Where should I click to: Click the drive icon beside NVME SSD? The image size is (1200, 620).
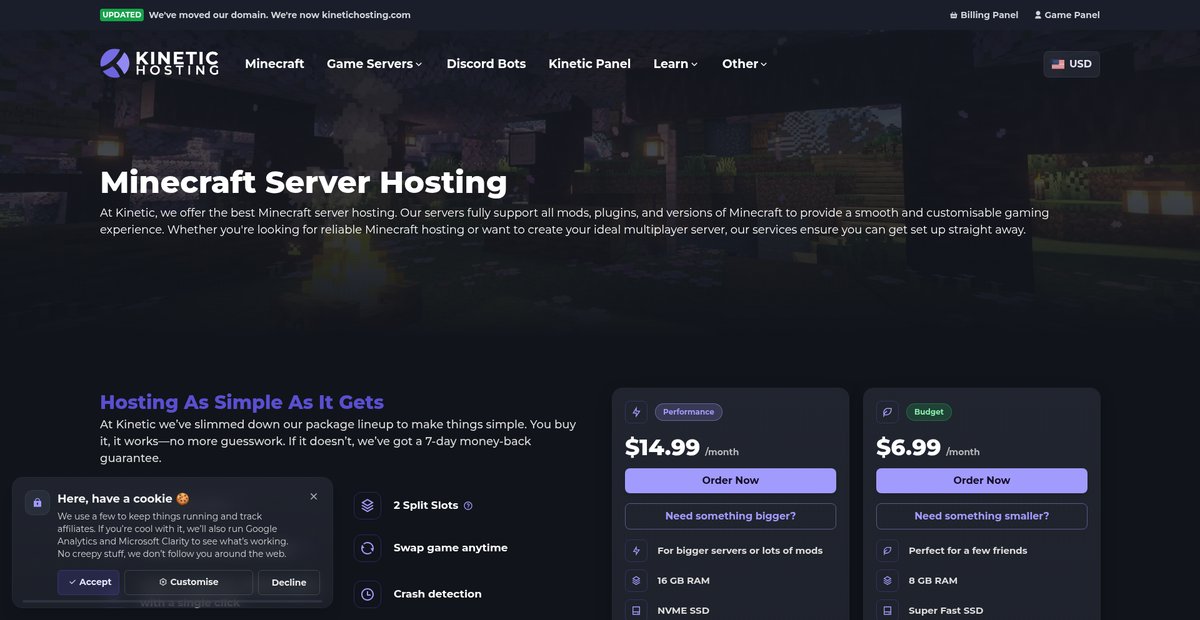pyautogui.click(x=636, y=610)
